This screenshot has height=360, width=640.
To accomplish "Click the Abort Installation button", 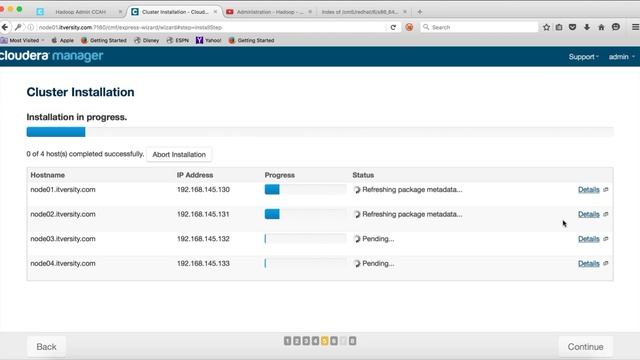I will tap(179, 154).
